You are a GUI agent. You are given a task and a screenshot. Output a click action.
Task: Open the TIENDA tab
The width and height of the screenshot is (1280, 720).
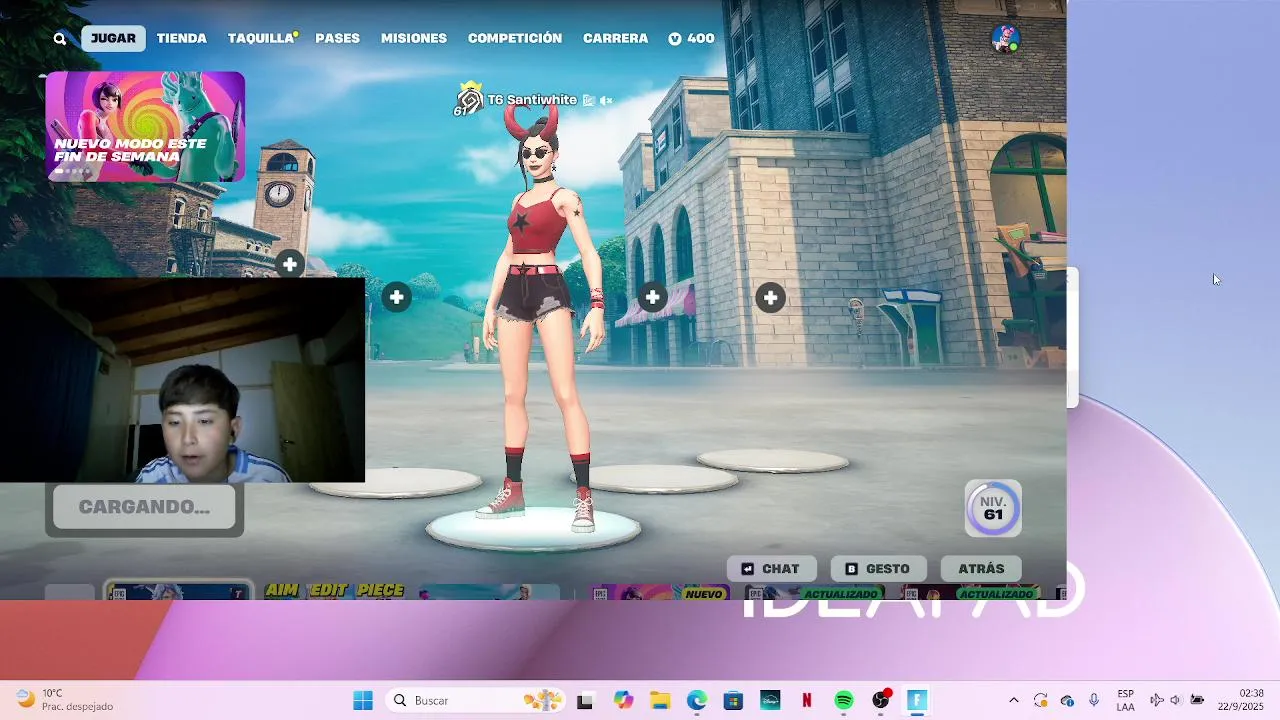point(182,38)
